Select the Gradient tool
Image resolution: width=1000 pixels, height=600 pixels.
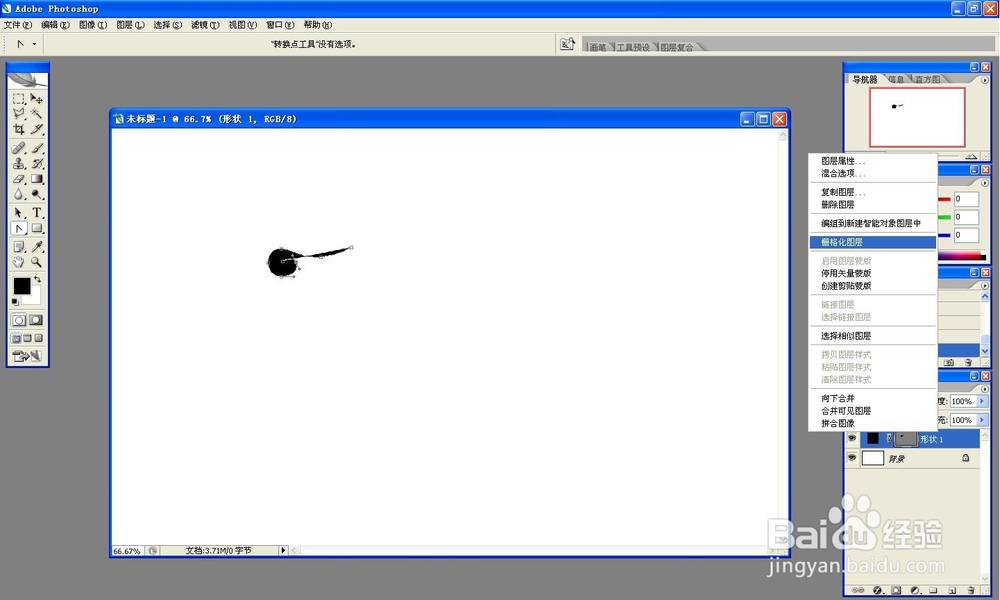tap(36, 179)
